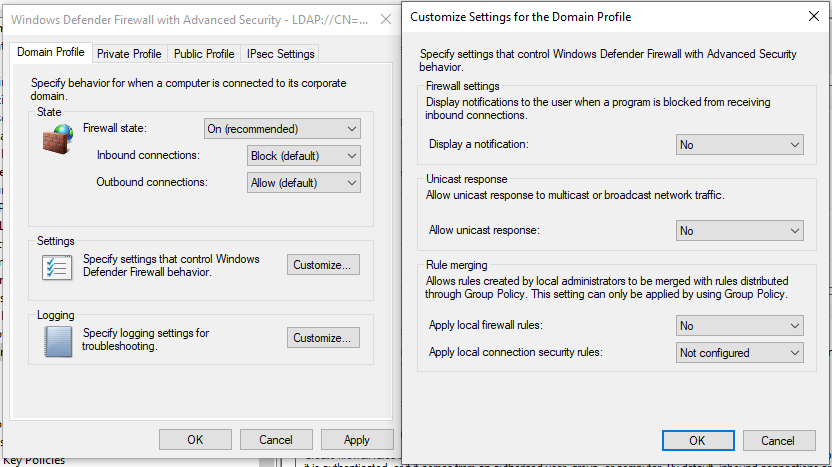Click the Rule merging group label
Image resolution: width=832 pixels, height=467 pixels.
click(x=457, y=265)
